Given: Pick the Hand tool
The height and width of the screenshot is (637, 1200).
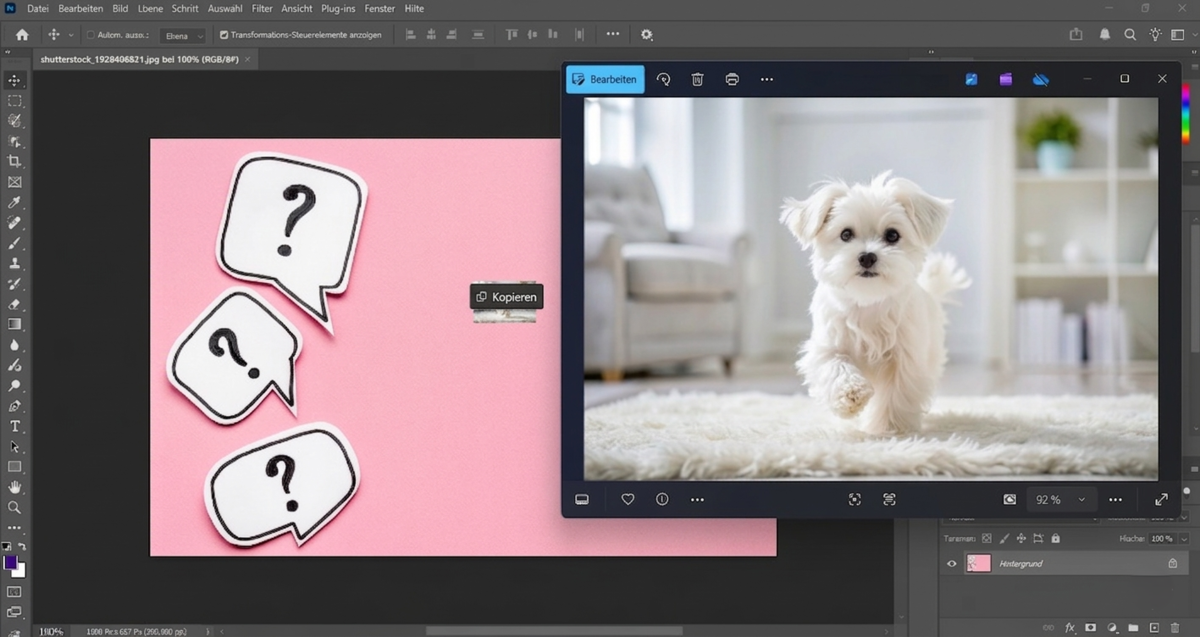Looking at the screenshot, I should pos(14,487).
